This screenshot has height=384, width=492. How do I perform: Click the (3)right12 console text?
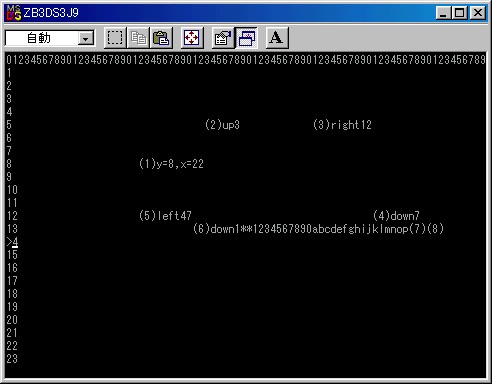(x=342, y=125)
